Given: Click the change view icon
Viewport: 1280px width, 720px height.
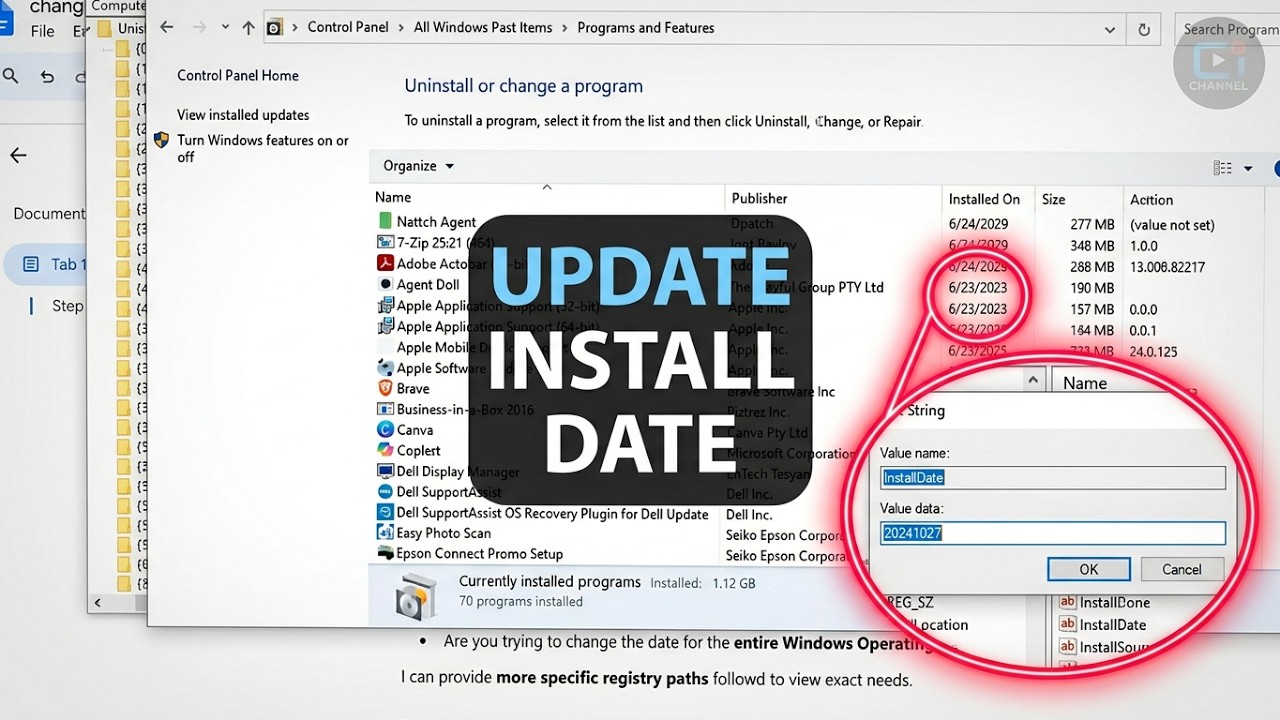Looking at the screenshot, I should (x=1222, y=168).
